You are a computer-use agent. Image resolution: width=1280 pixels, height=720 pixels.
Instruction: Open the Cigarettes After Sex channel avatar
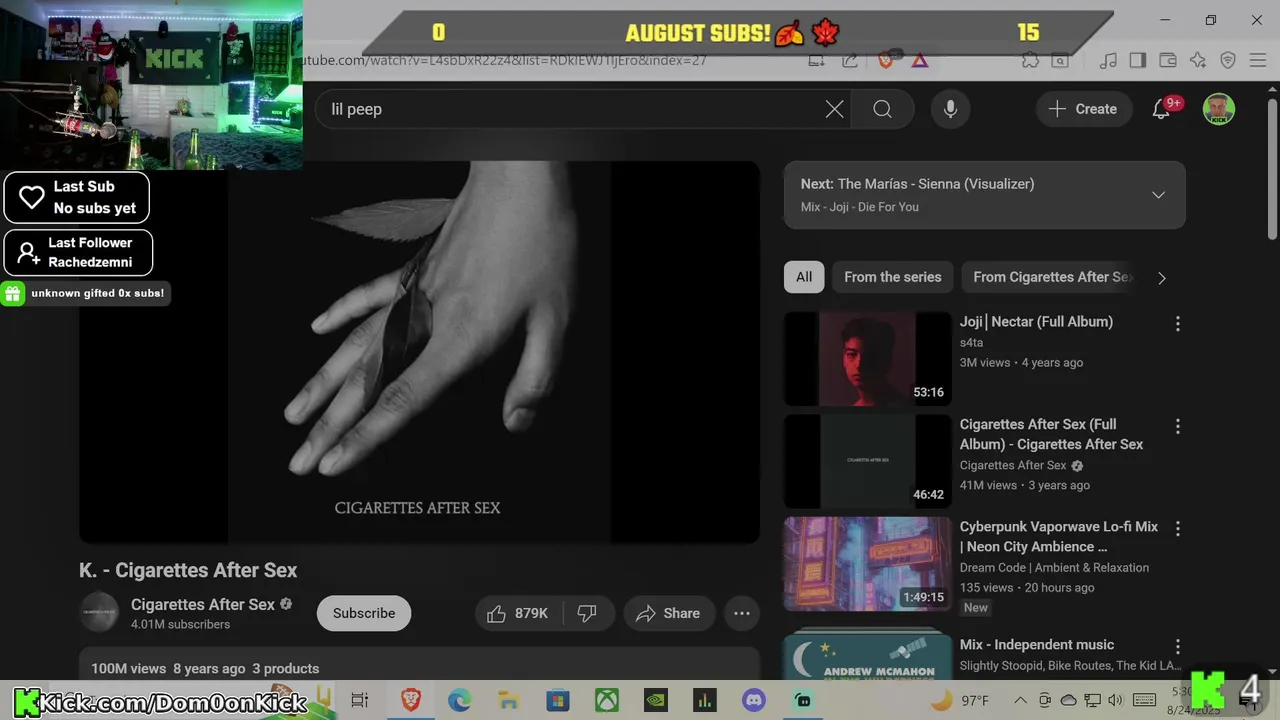[99, 613]
